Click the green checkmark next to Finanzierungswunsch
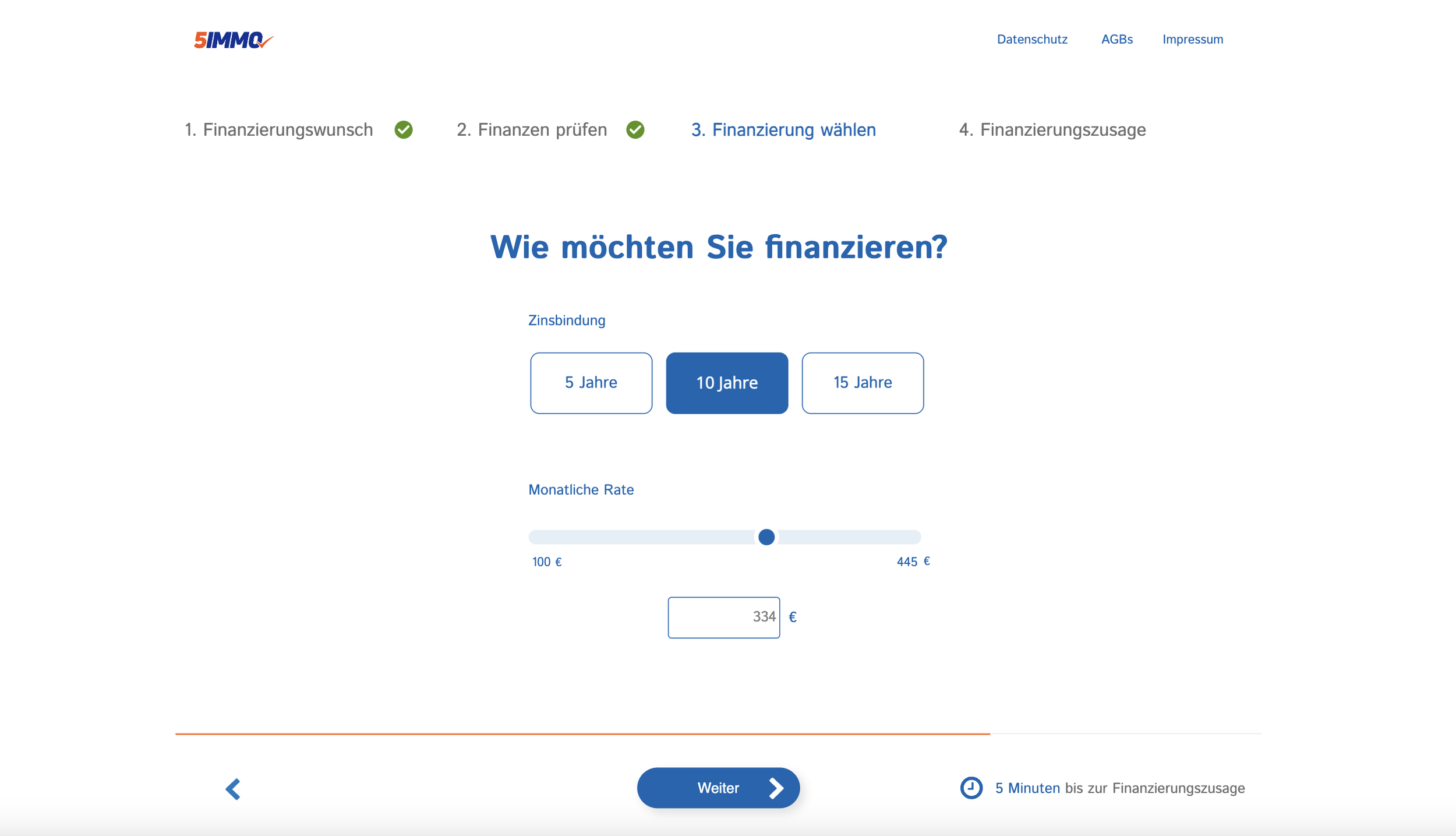 click(x=403, y=129)
